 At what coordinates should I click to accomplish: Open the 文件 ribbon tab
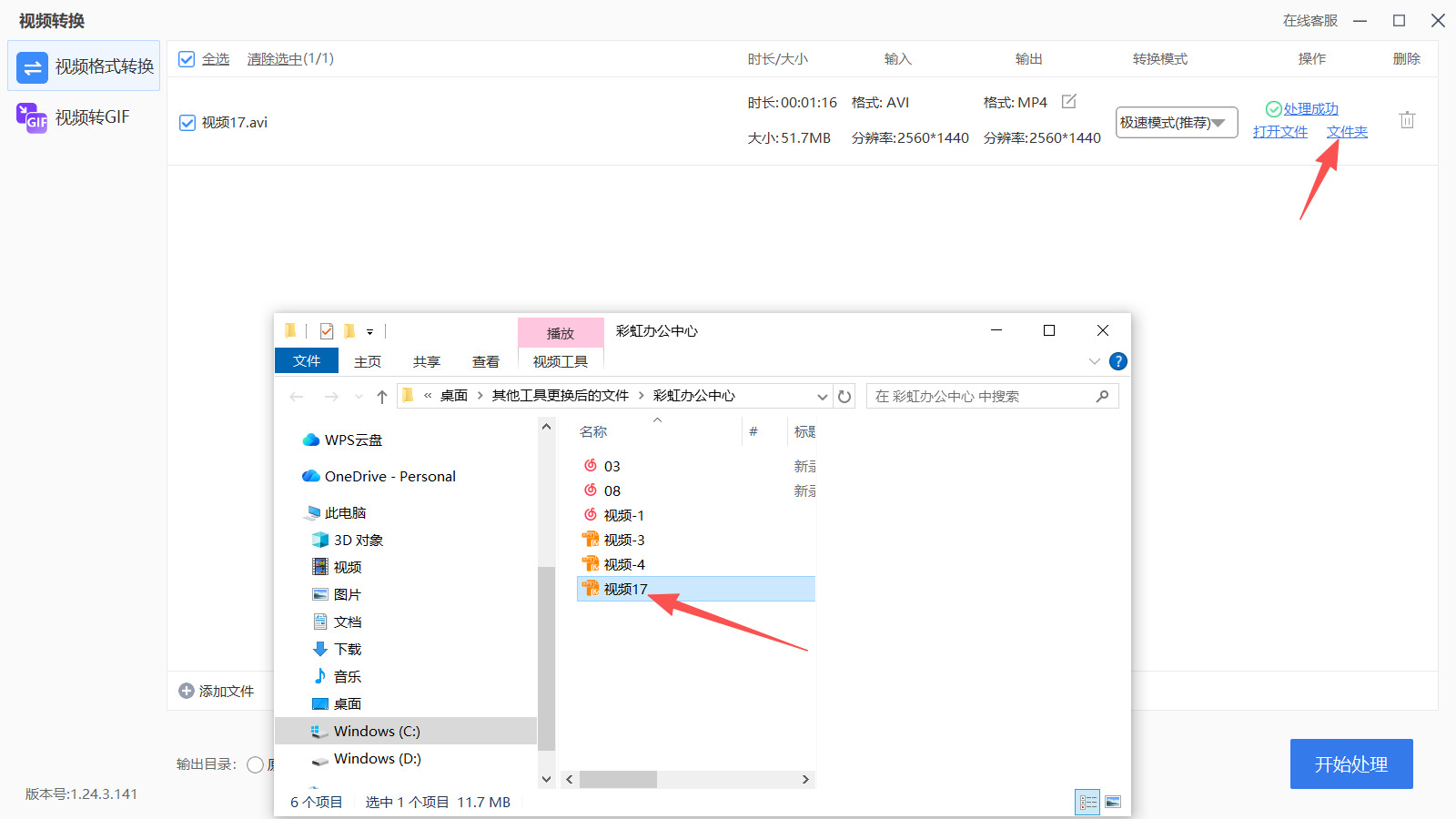(x=307, y=360)
